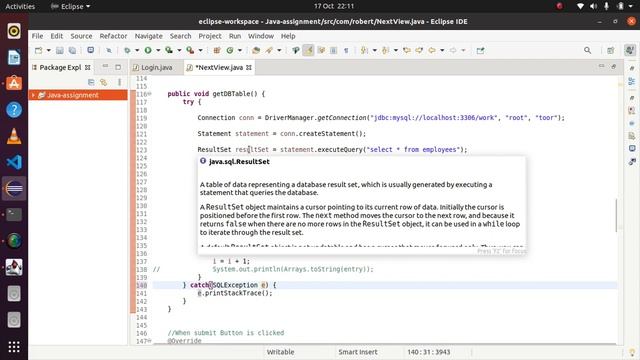The height and width of the screenshot is (360, 640).
Task: Click the resultSet variable in the code
Action: (252, 149)
